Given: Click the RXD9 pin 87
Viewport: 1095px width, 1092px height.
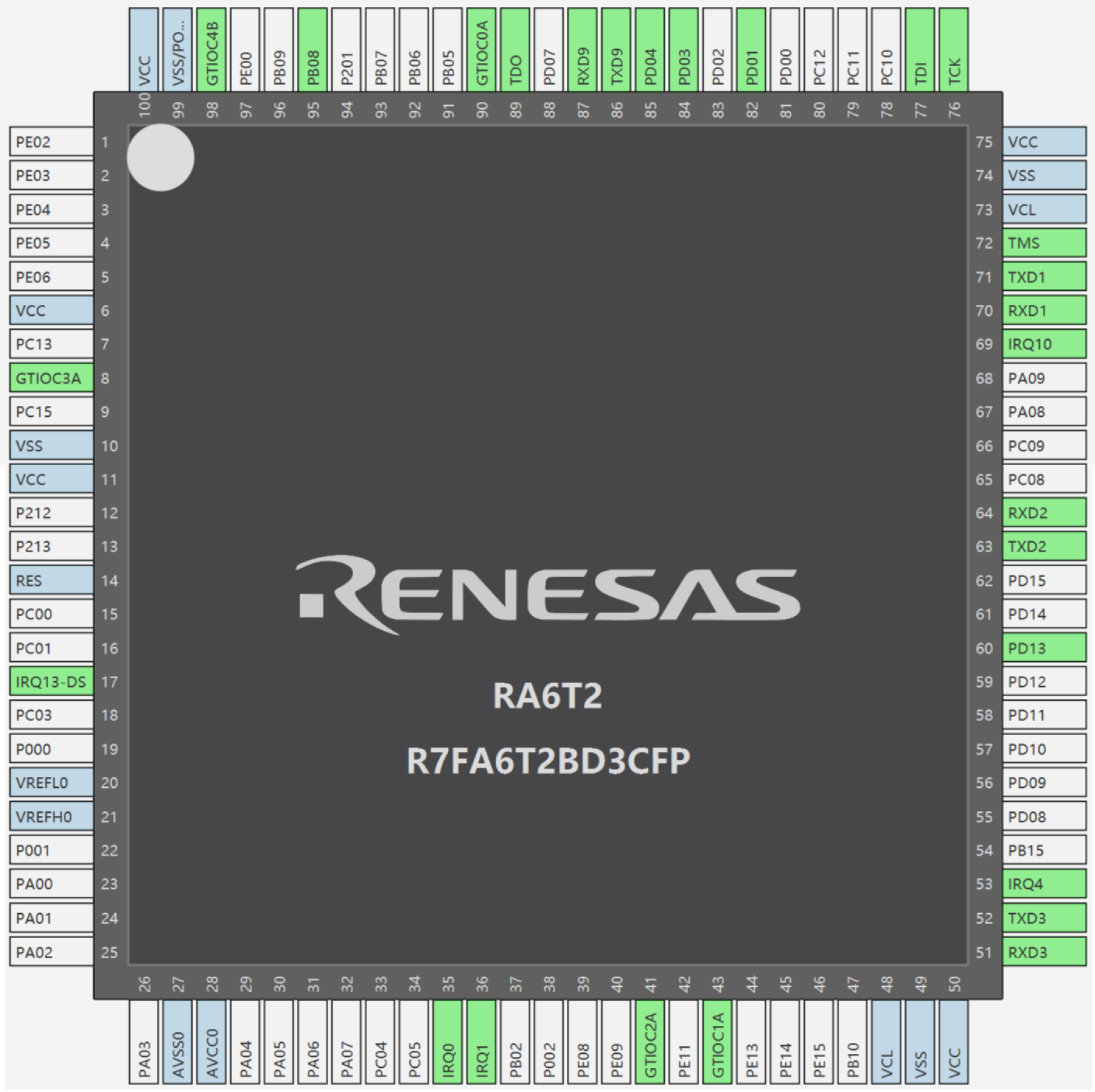Looking at the screenshot, I should point(582,50).
